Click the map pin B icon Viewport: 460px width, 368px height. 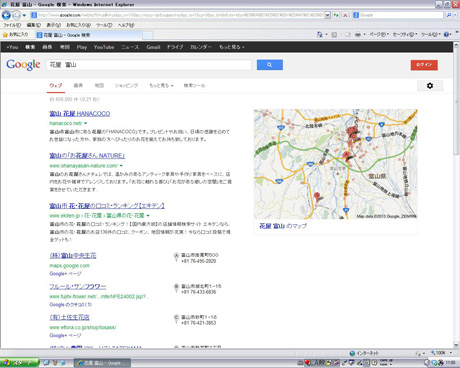pyautogui.click(x=176, y=288)
